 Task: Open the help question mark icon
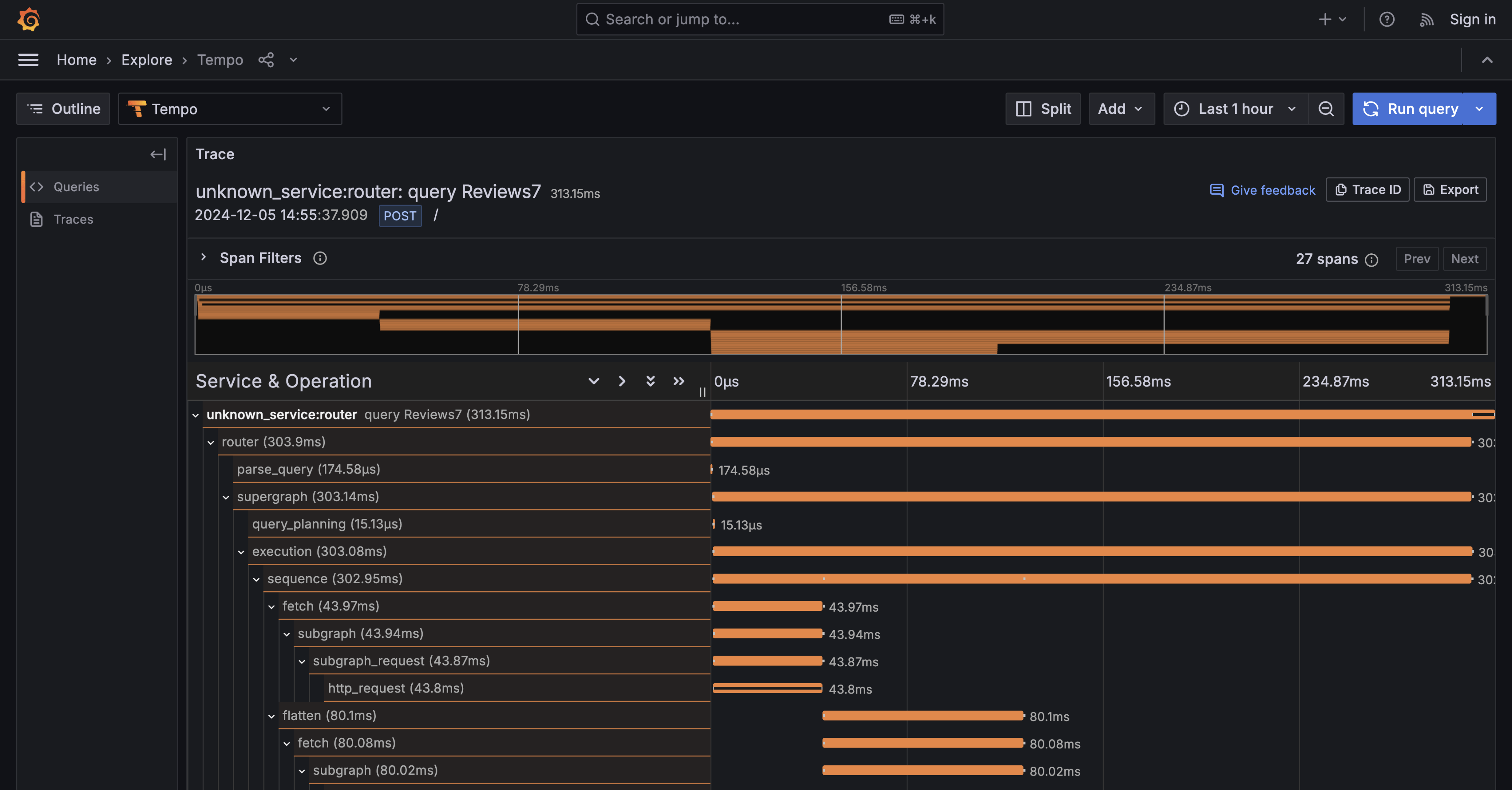(1386, 19)
